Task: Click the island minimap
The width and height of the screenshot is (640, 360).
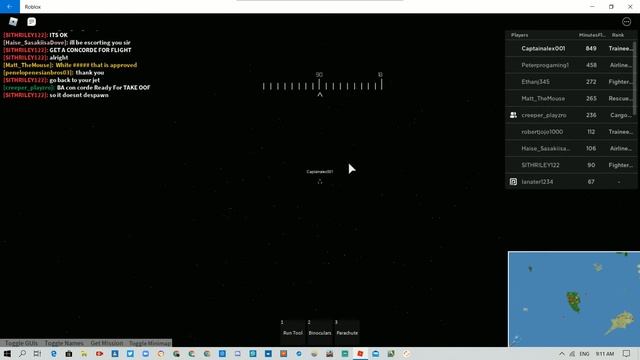Action: coord(574,299)
